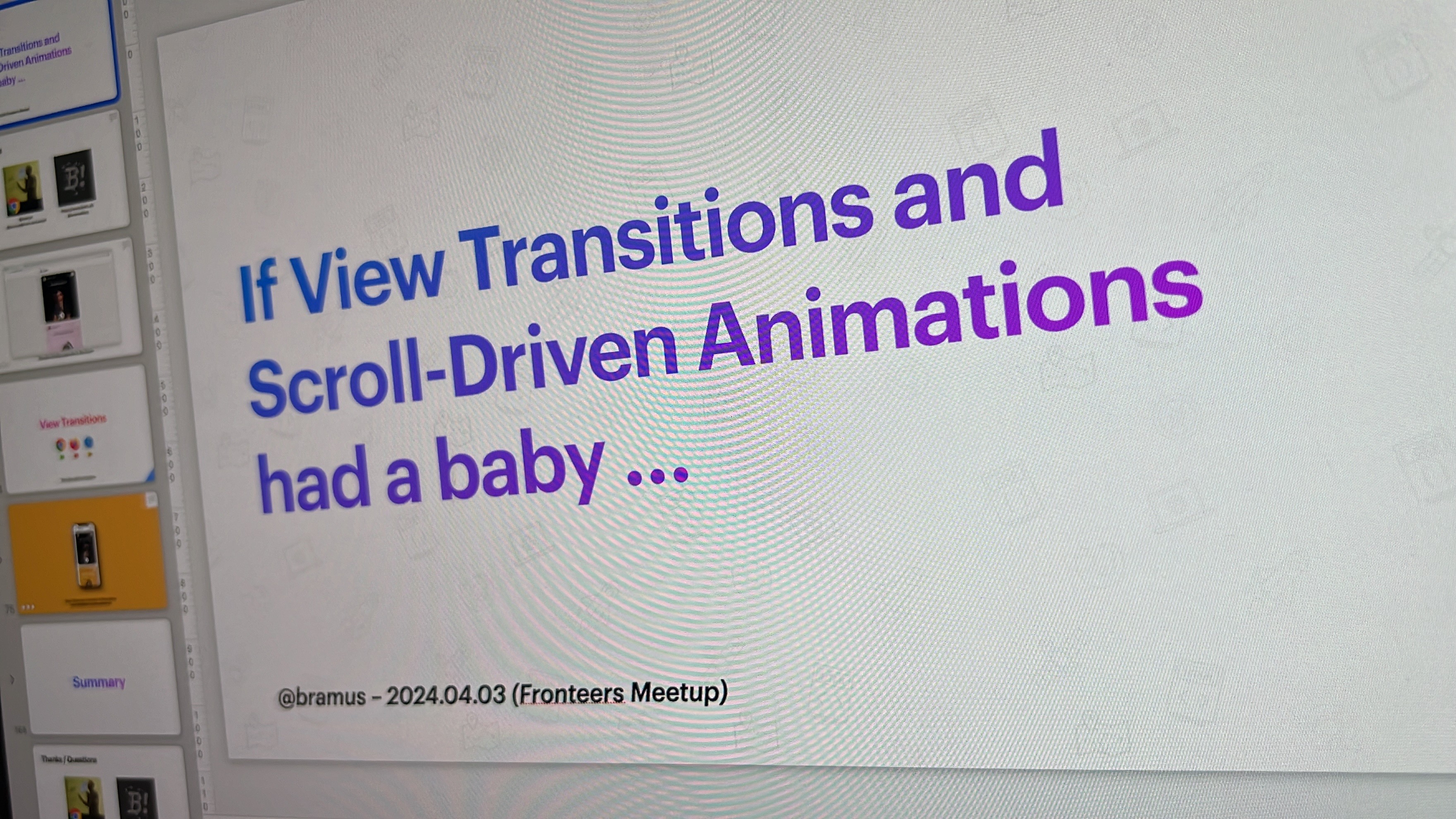Select the orange phone demo slide thumbnail

click(x=88, y=554)
